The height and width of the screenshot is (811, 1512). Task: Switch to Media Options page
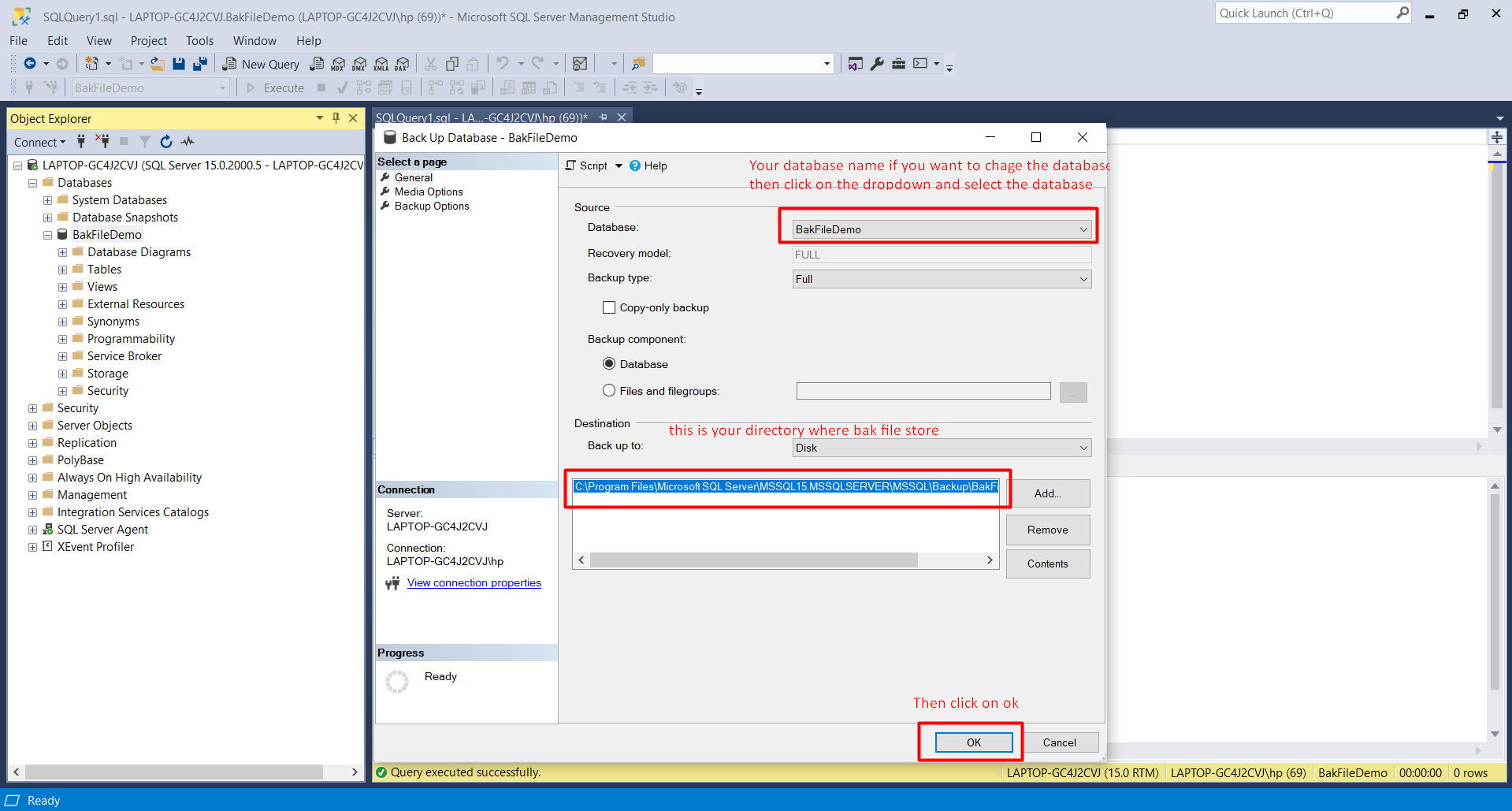click(x=429, y=192)
